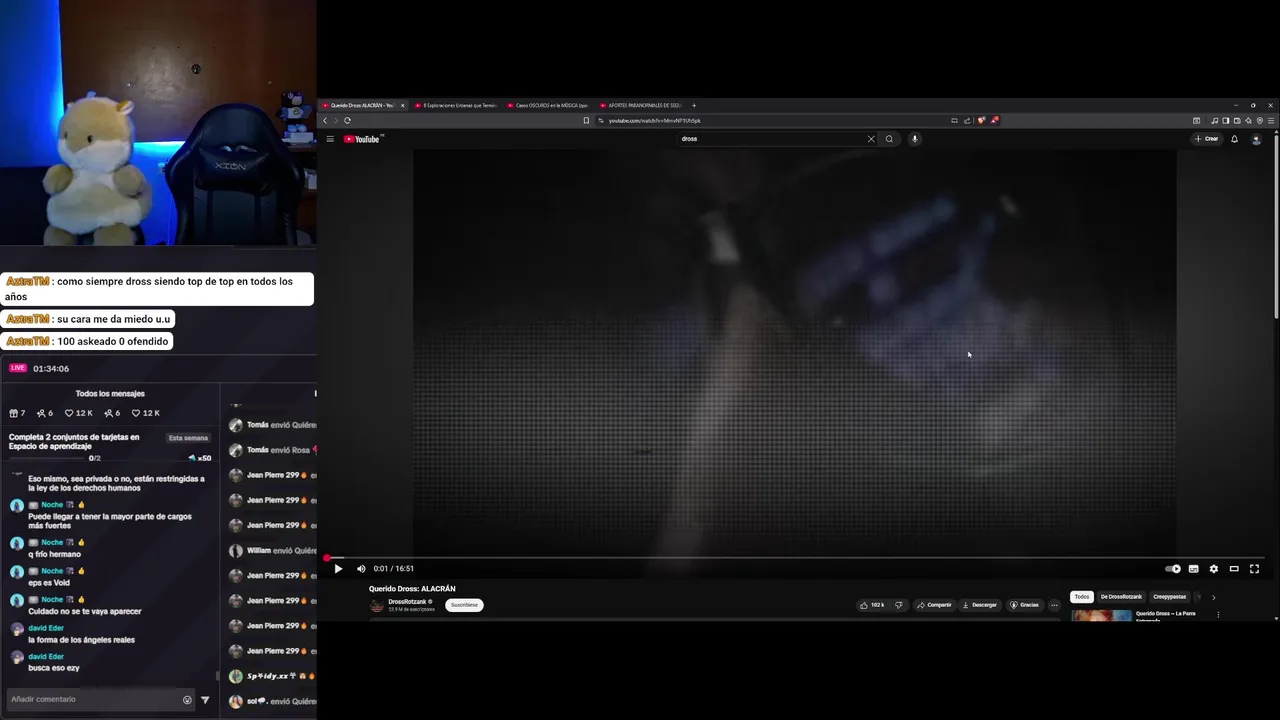Enter fullscreen in the video player
The height and width of the screenshot is (720, 1280).
[x=1254, y=569]
